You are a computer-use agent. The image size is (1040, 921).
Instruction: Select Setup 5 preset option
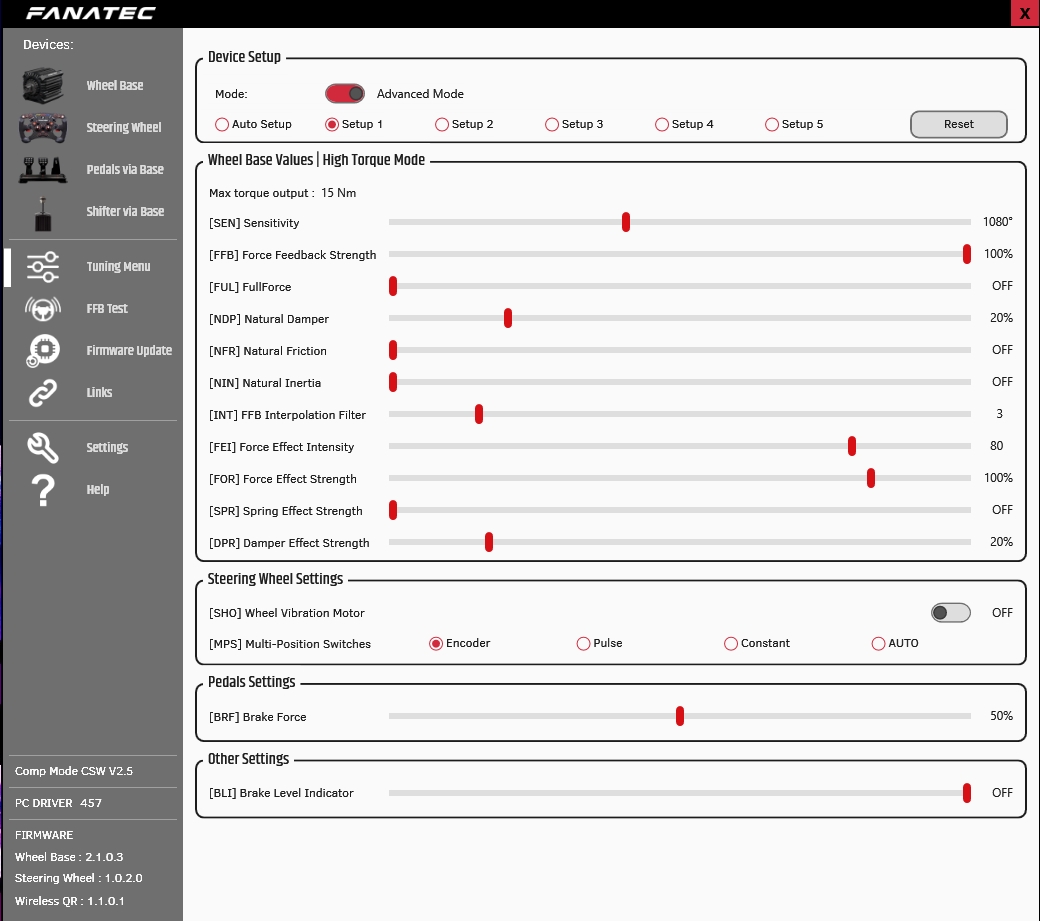(x=772, y=125)
